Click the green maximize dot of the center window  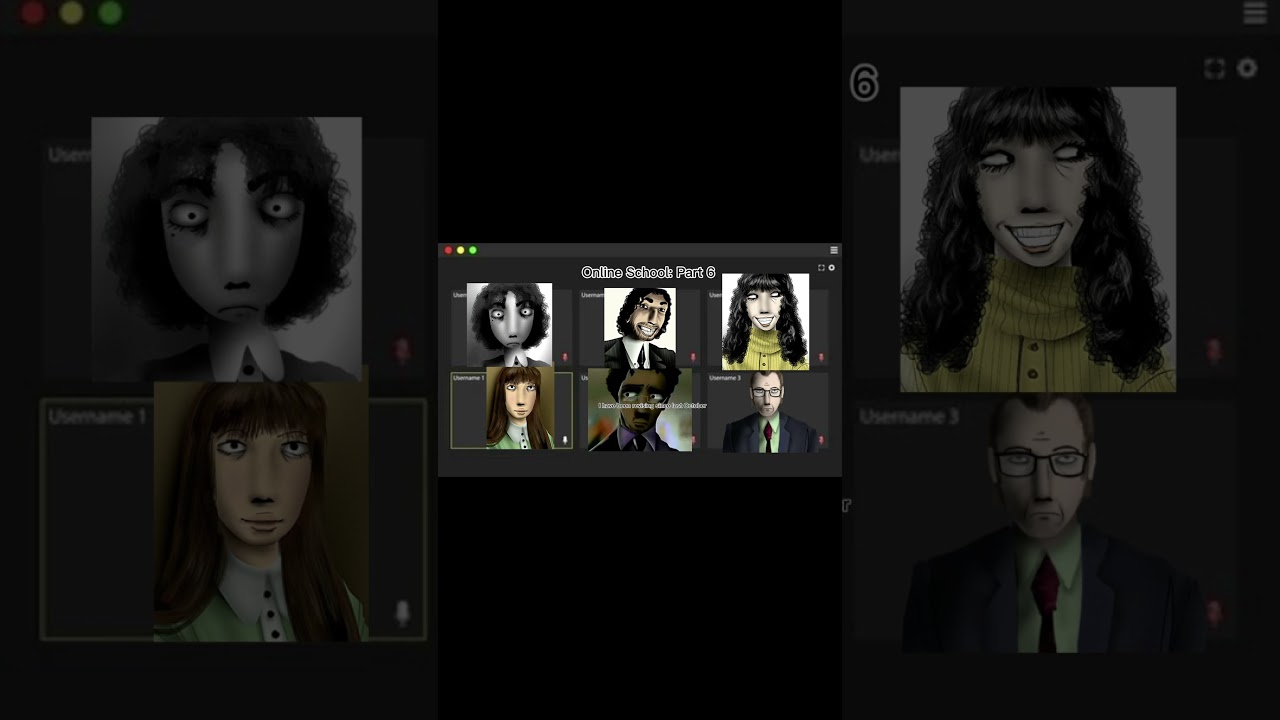(x=473, y=250)
